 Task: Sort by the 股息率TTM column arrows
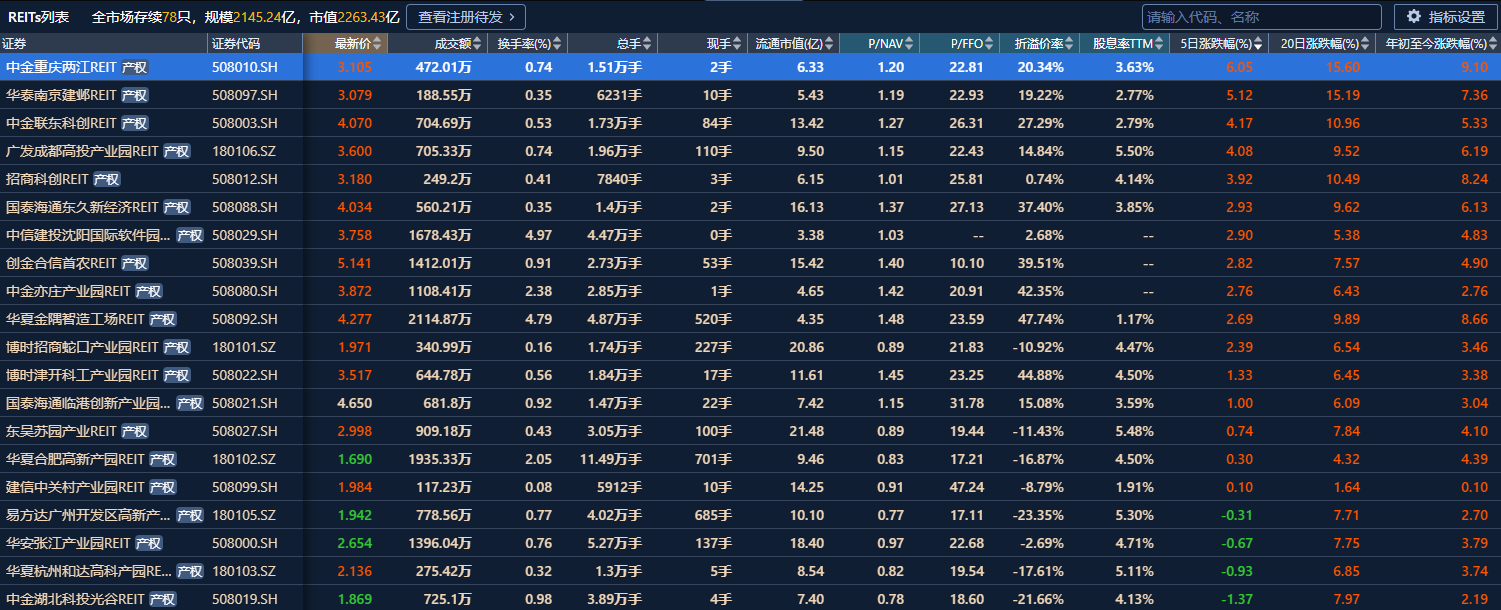tap(1159, 43)
